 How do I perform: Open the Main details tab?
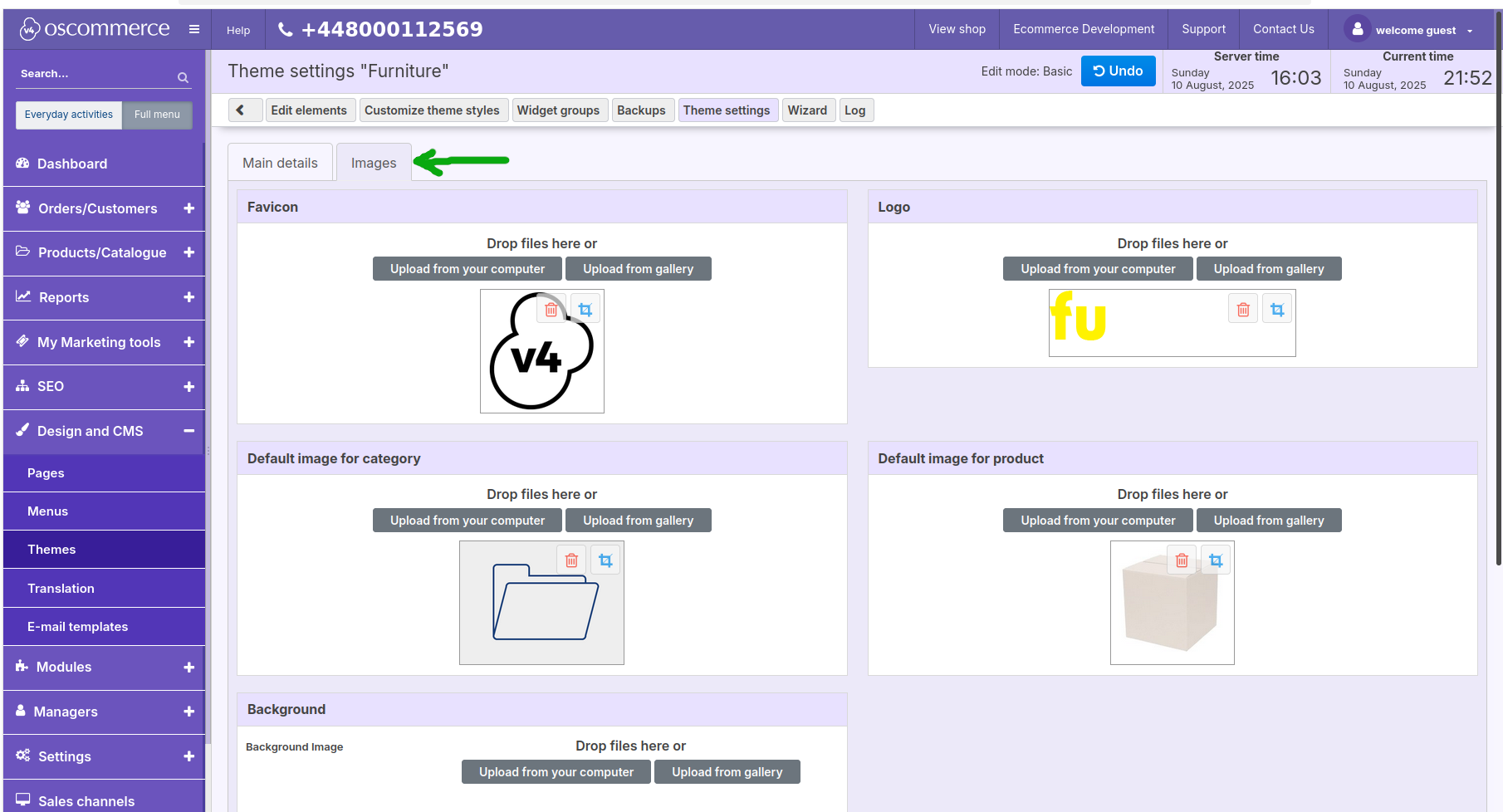pos(280,163)
